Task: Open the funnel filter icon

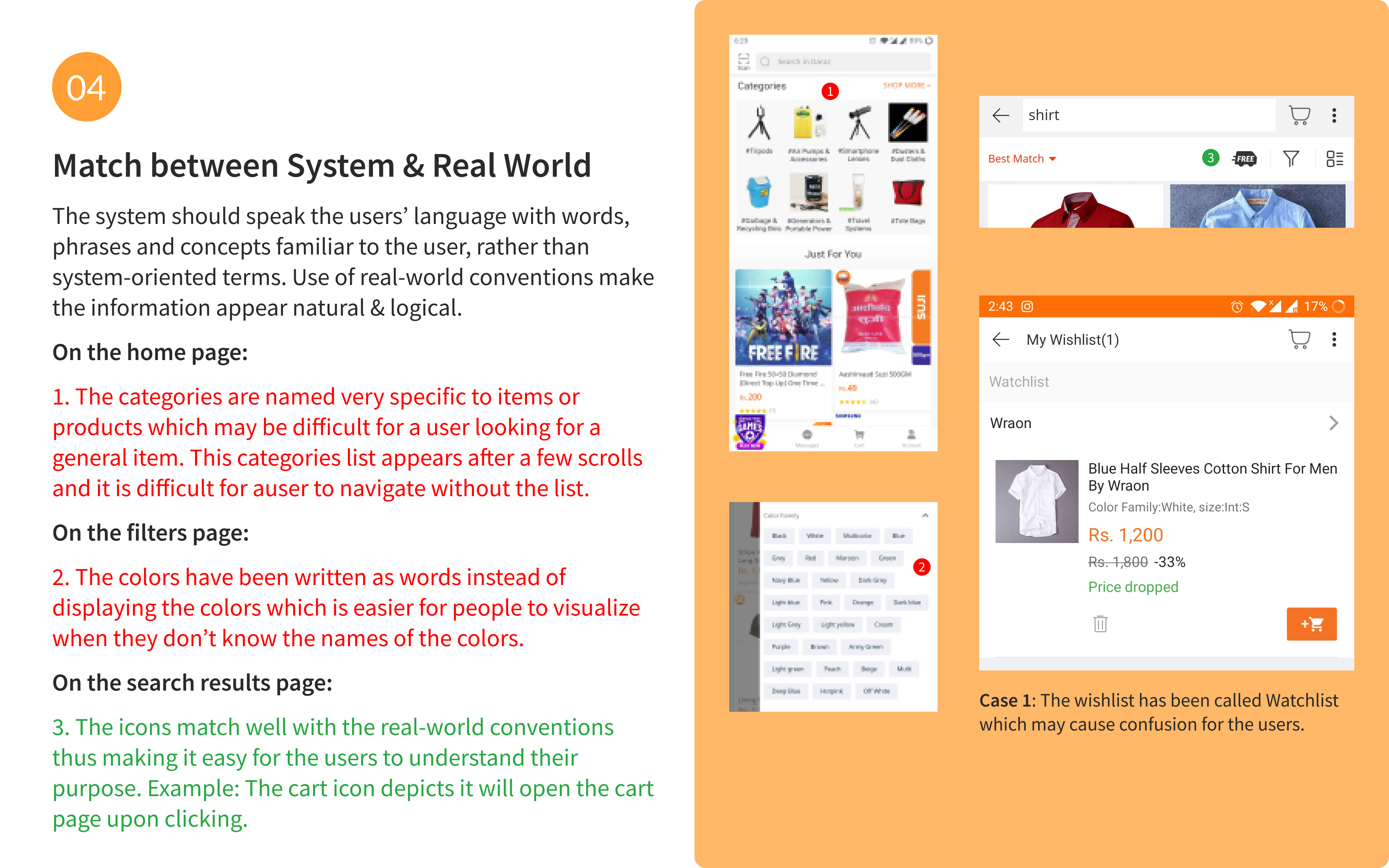Action: (x=1291, y=158)
